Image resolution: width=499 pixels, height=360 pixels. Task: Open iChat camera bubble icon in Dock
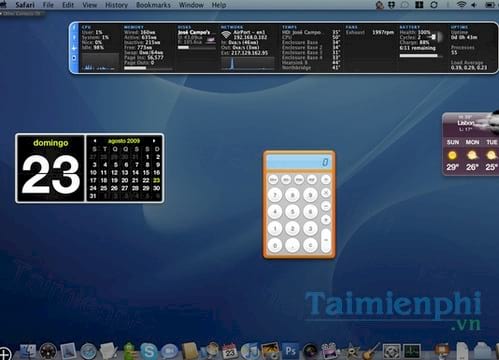(169, 352)
